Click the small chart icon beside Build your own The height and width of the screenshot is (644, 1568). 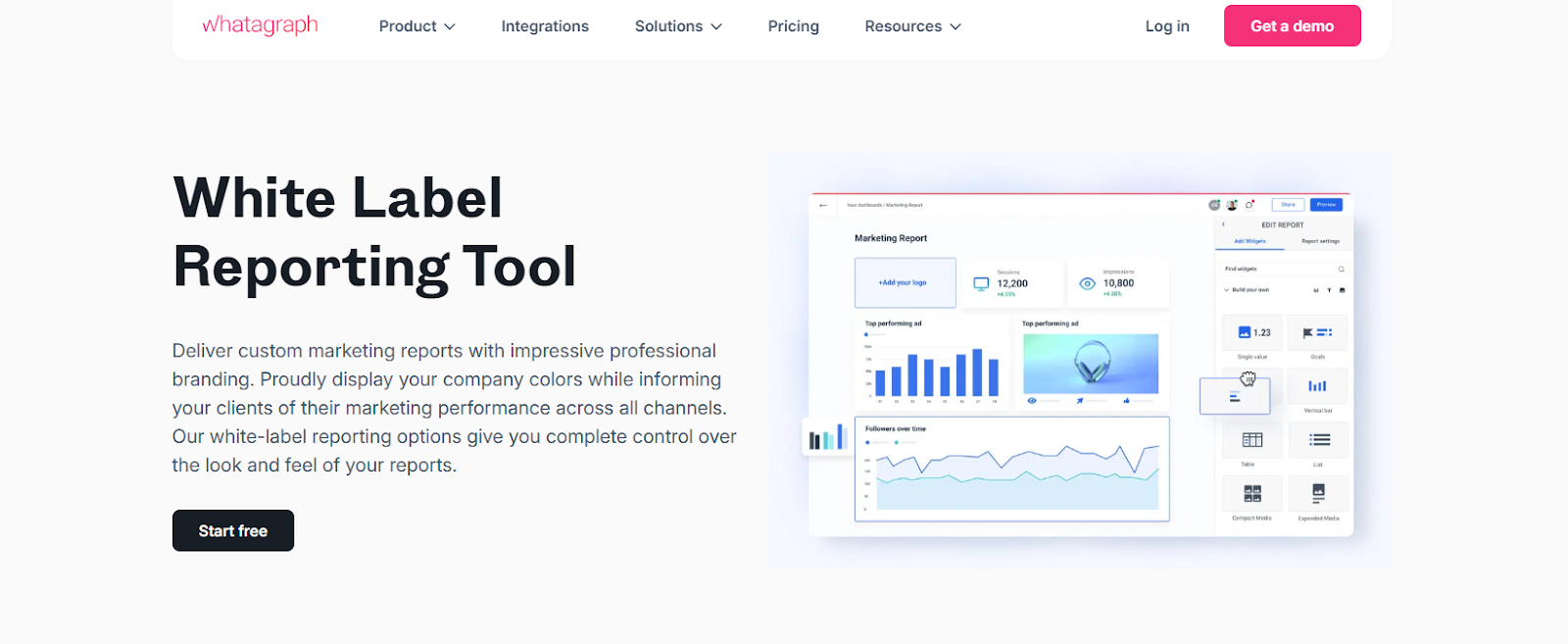(1315, 290)
